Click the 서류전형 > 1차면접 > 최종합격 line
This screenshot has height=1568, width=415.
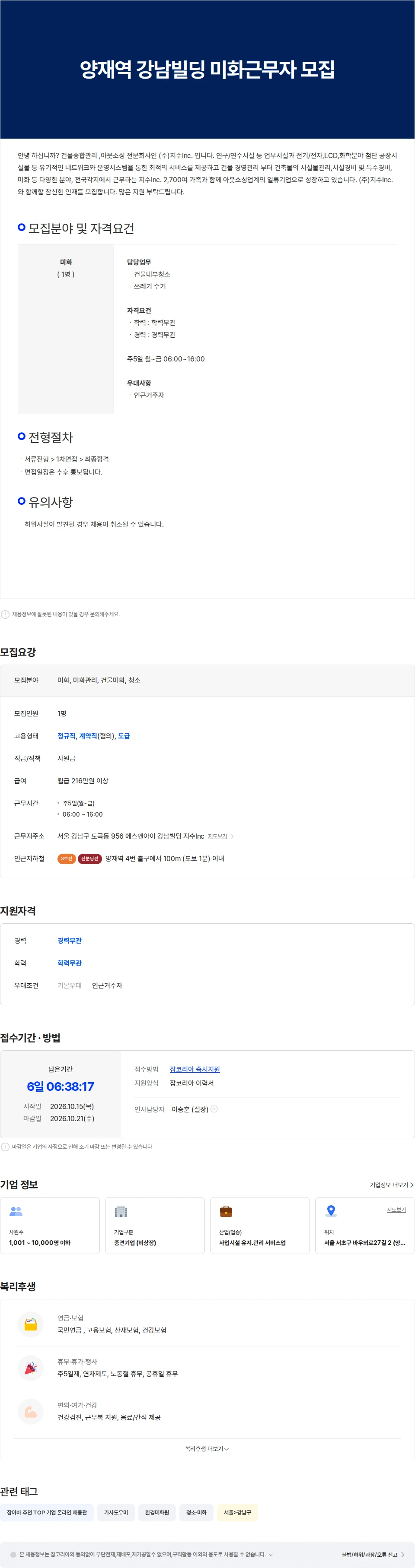[67, 459]
